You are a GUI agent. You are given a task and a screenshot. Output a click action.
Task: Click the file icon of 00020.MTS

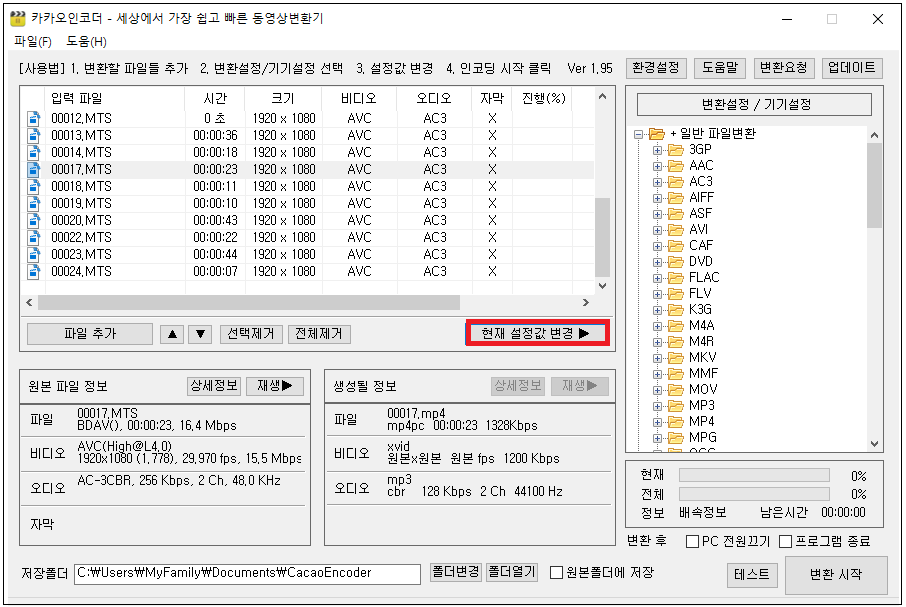coord(34,221)
